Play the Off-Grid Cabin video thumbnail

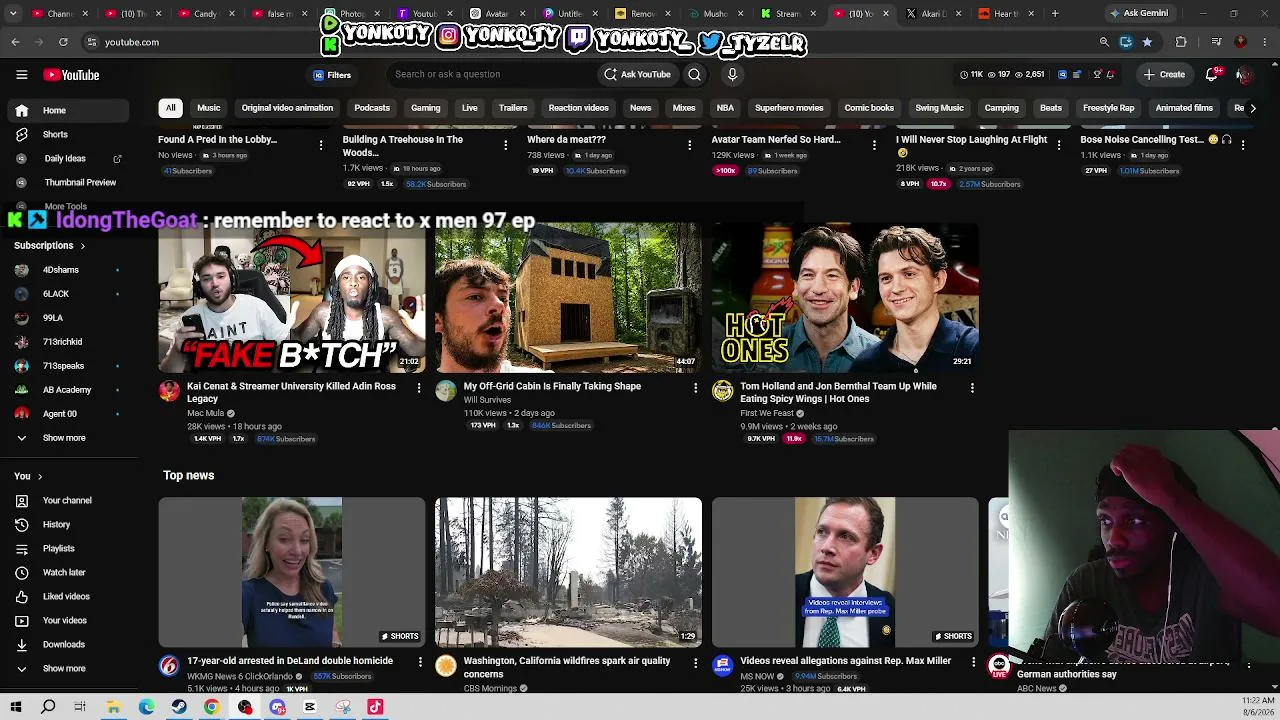[x=568, y=298]
